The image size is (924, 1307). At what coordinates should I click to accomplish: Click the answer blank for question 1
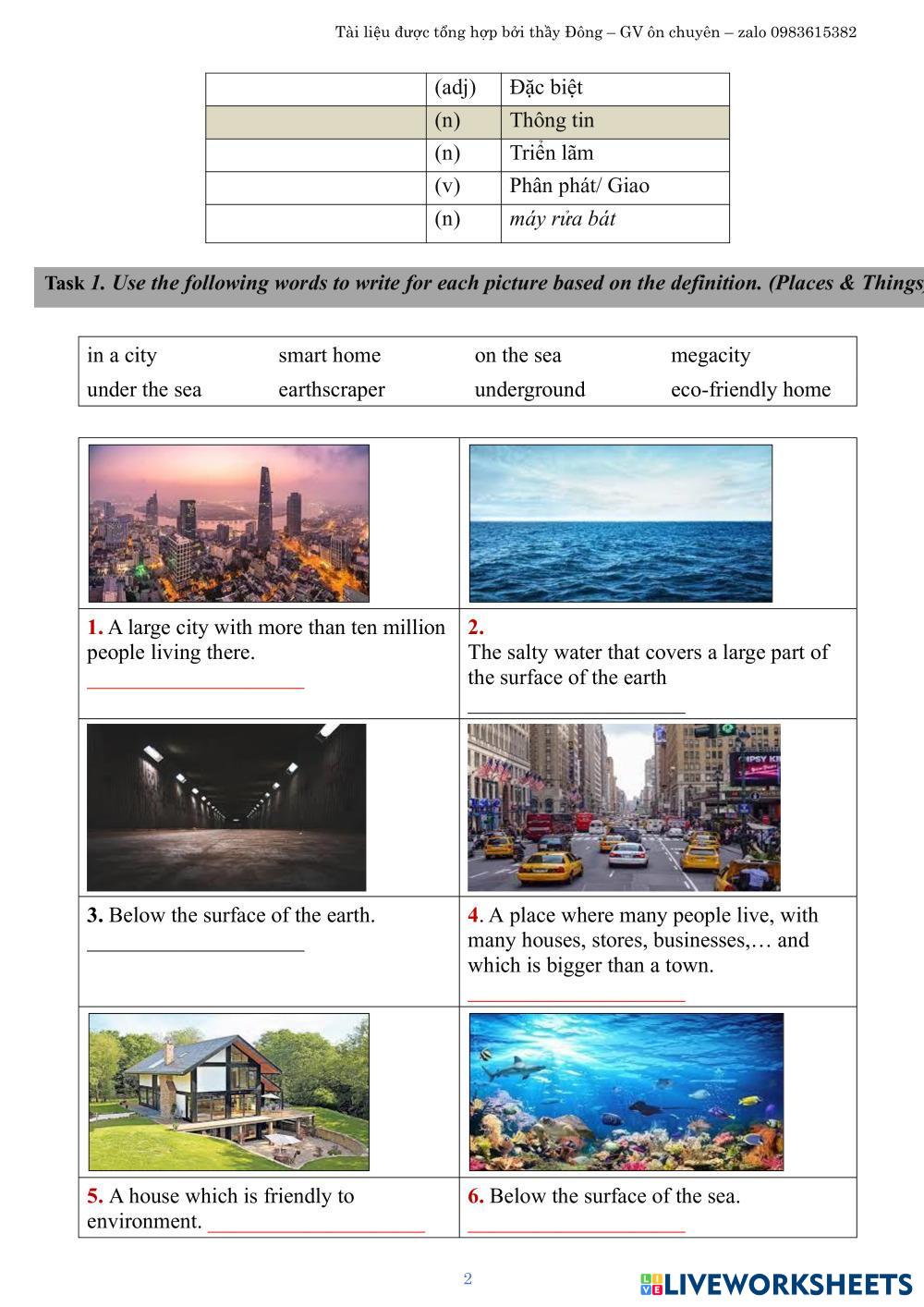coord(195,679)
